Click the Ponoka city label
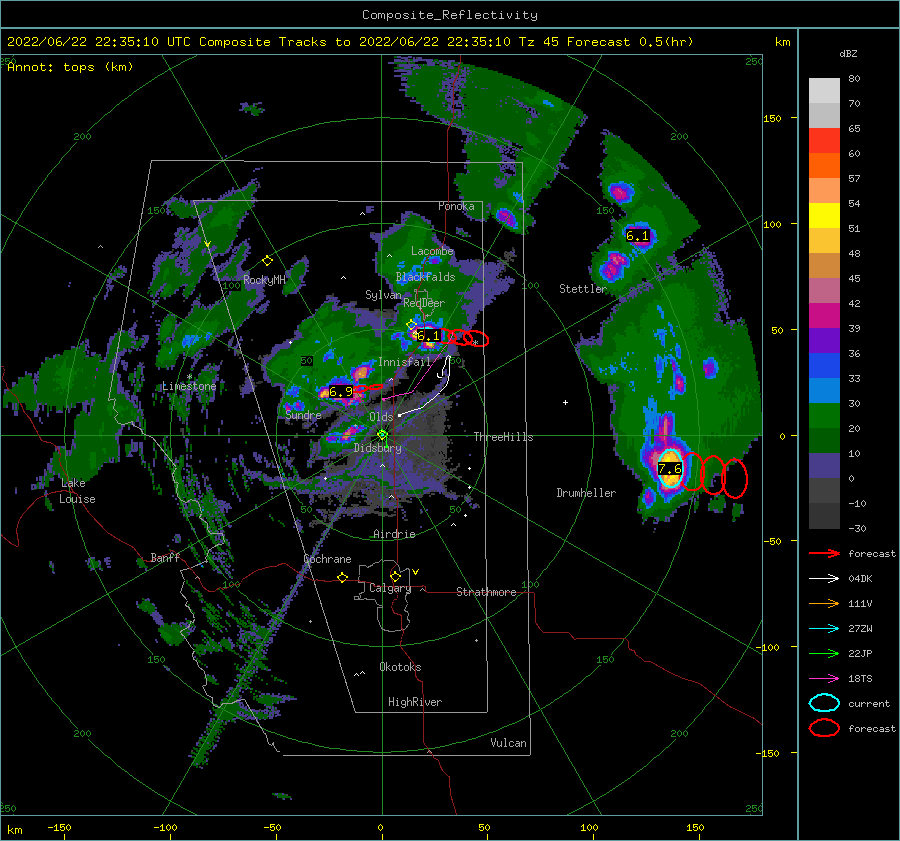The image size is (900, 841). coord(456,206)
